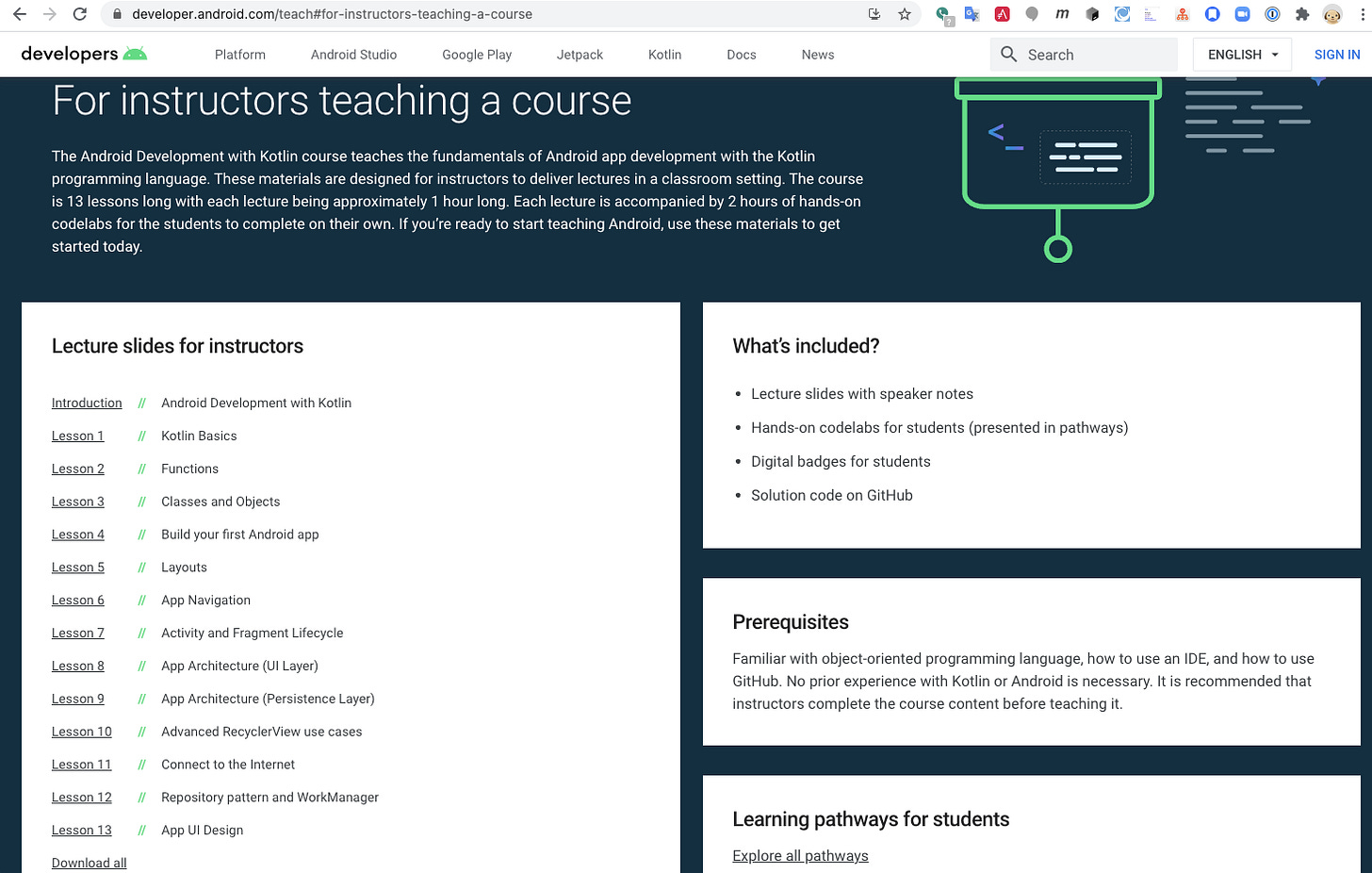Click the Download all link
The width and height of the screenshot is (1372, 873).
89,863
